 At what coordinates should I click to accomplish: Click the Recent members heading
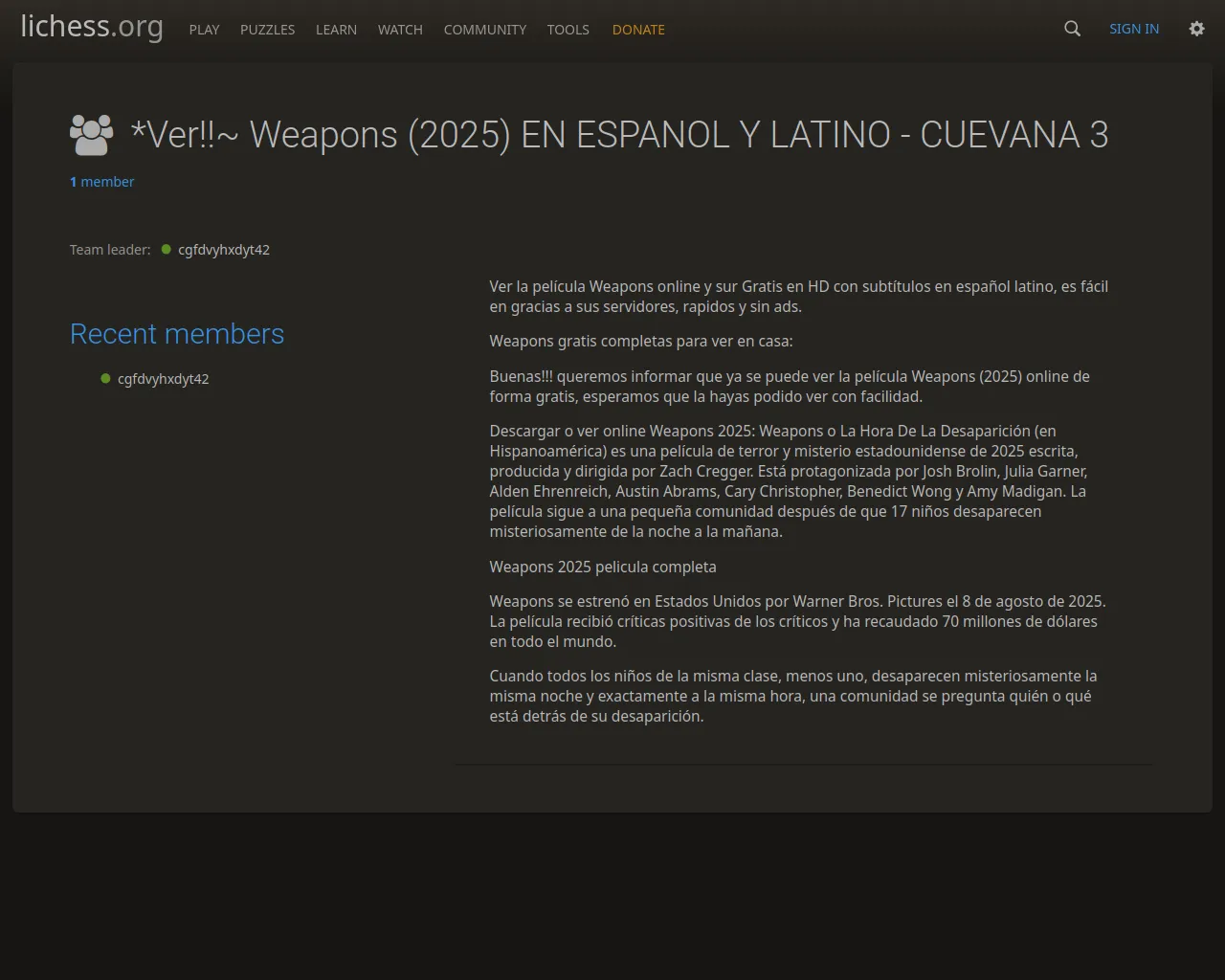point(177,334)
